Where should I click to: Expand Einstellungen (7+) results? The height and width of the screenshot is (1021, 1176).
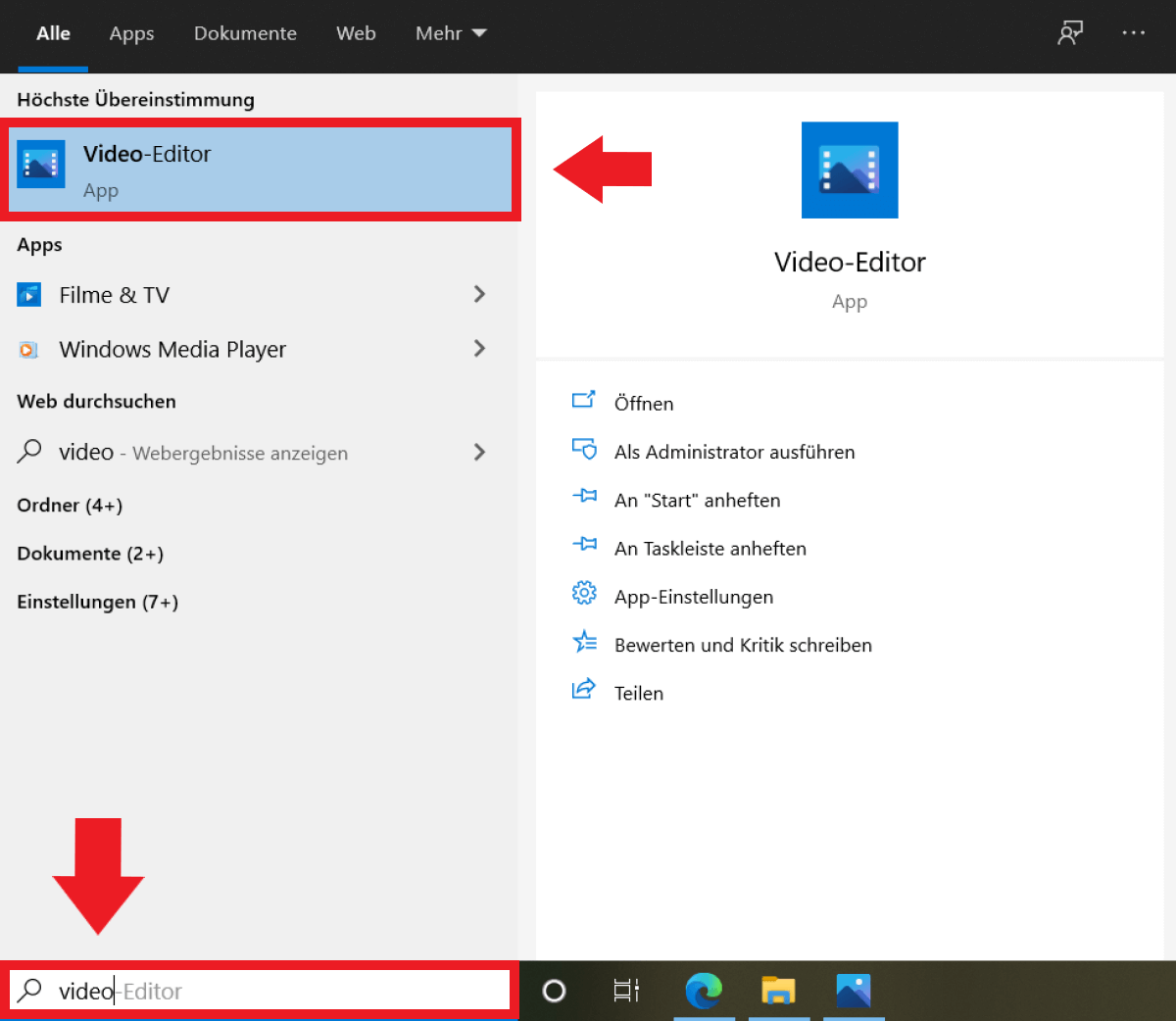pos(97,602)
